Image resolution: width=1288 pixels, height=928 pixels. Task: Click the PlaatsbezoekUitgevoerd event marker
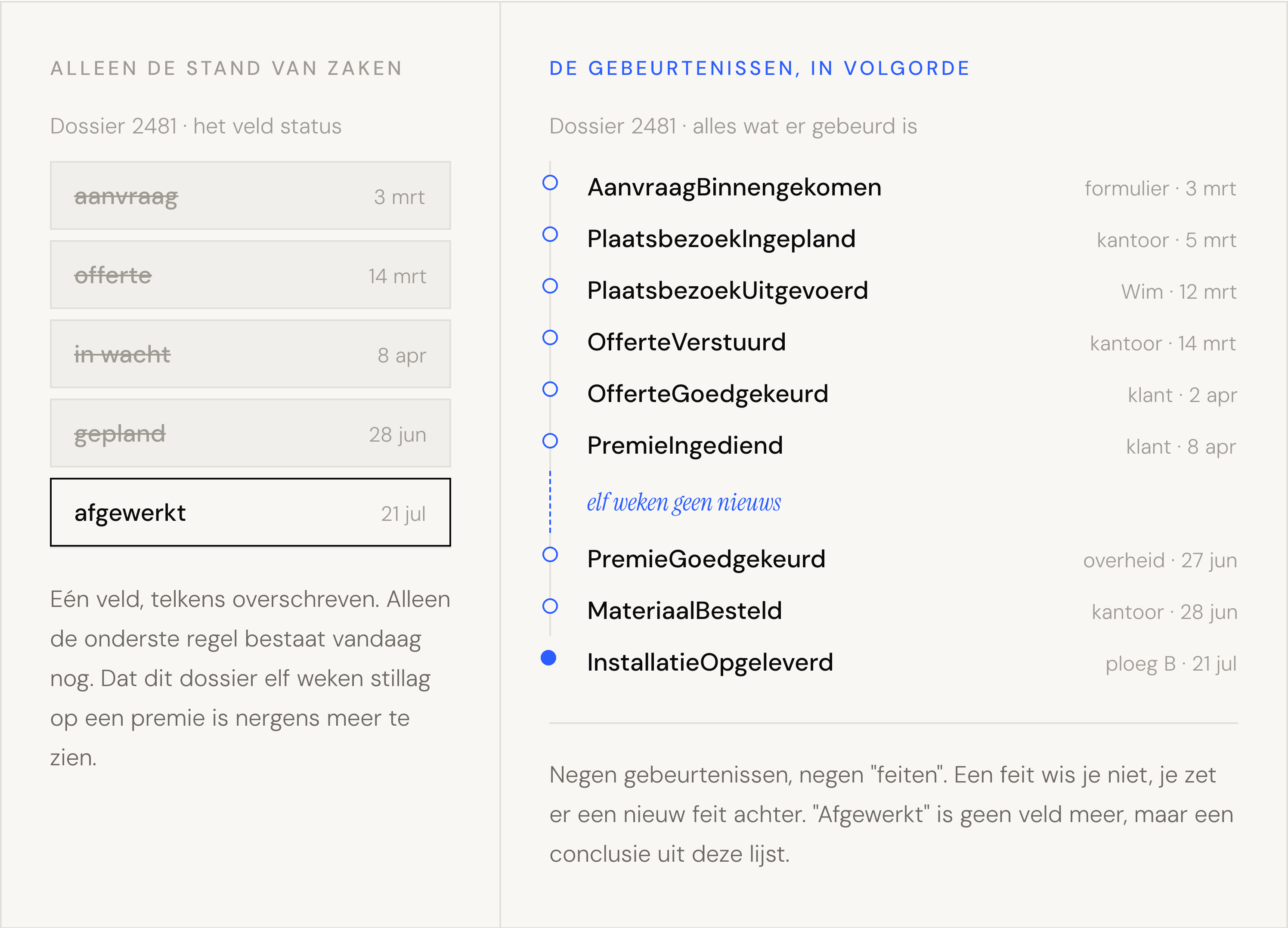coord(550,286)
